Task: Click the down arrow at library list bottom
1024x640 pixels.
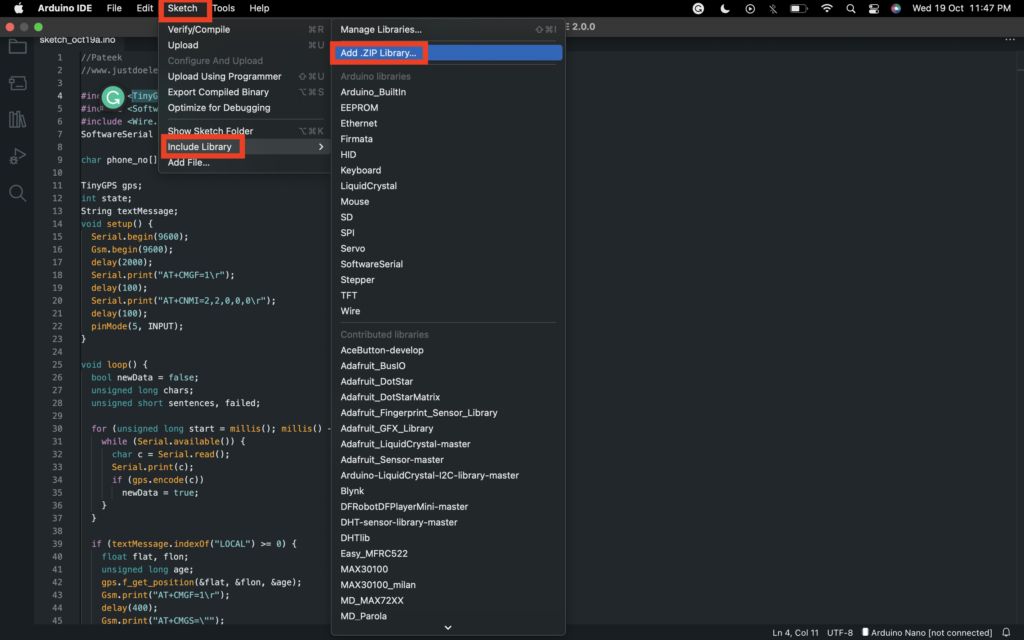Action: click(448, 628)
